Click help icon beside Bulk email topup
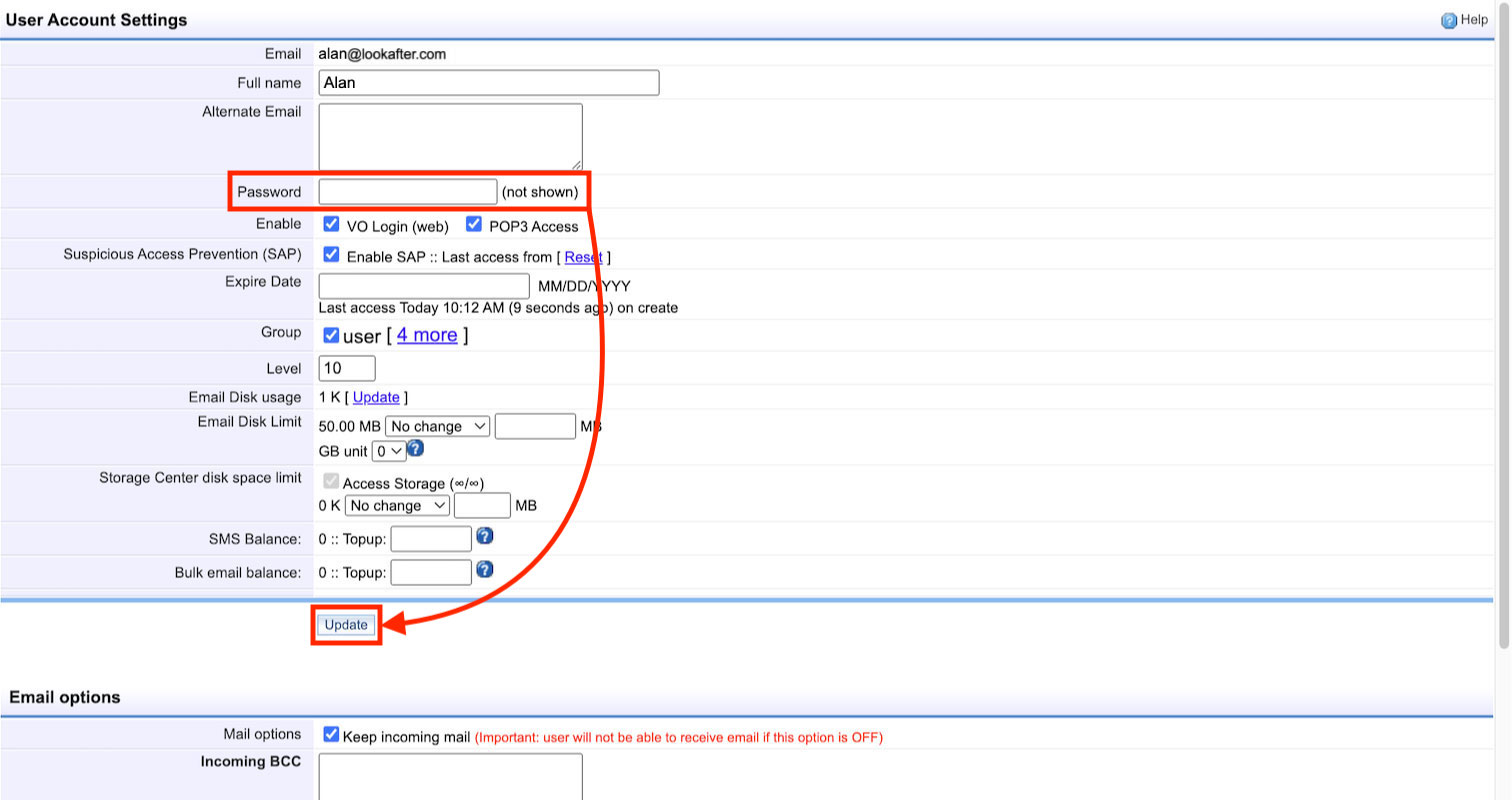 point(484,570)
